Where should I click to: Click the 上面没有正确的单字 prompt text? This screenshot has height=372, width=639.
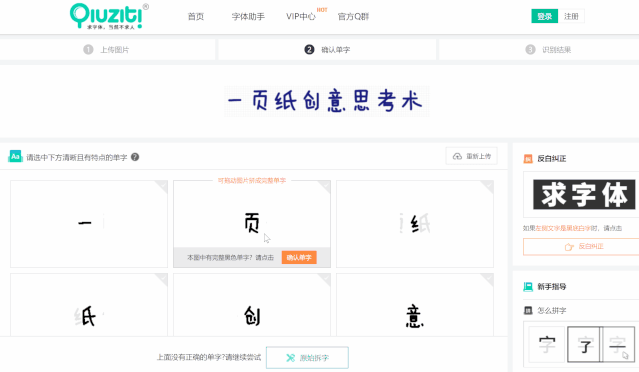coord(209,357)
